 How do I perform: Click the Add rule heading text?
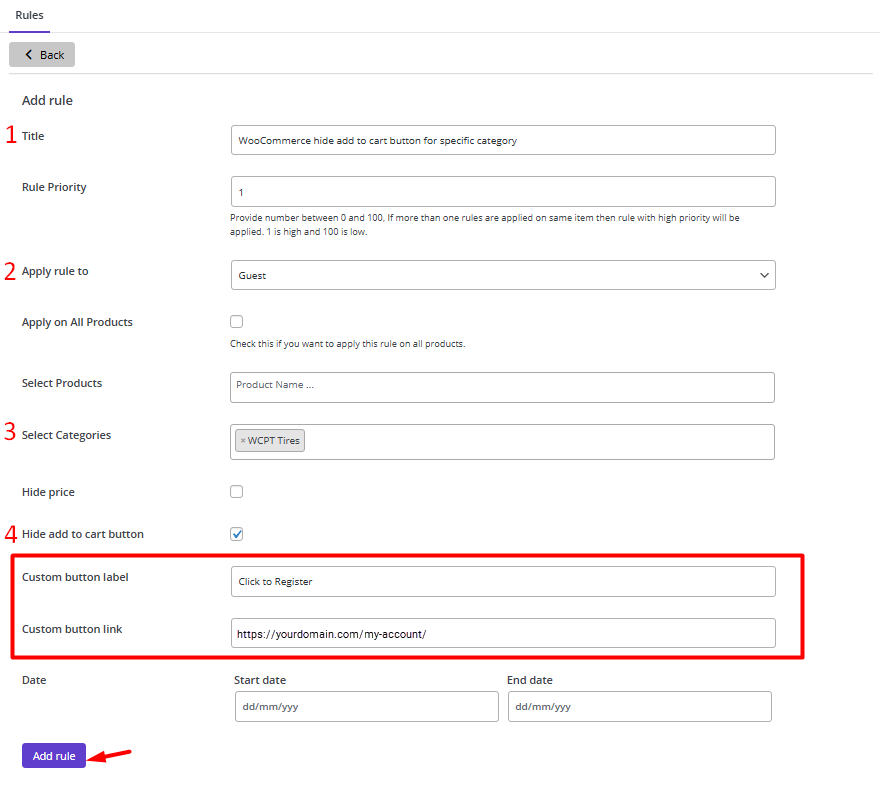tap(47, 100)
